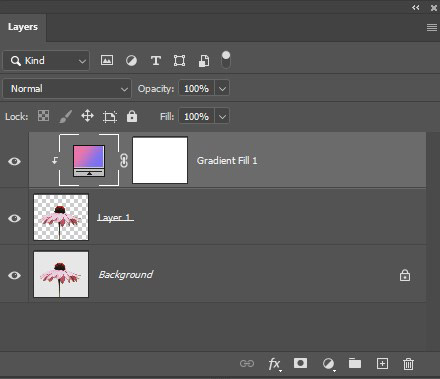Collapse panel to icons double arrow

click(x=416, y=7)
